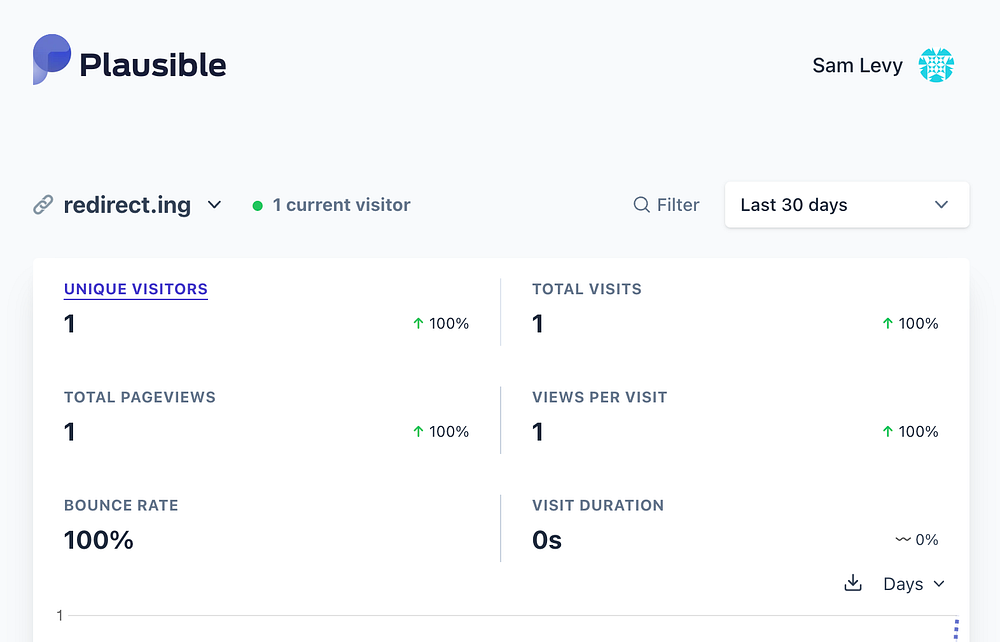
Task: Show the Views Per Visit graph
Action: click(x=600, y=397)
